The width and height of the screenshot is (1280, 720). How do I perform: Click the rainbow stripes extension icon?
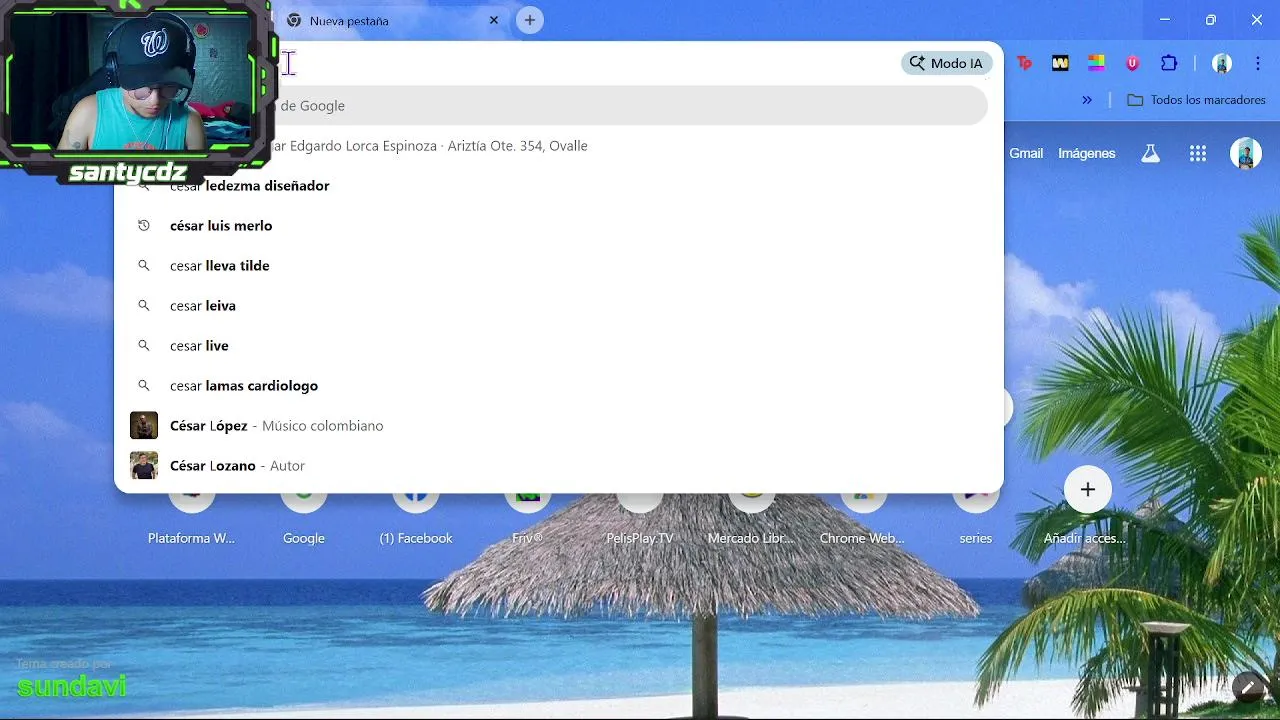(1096, 63)
